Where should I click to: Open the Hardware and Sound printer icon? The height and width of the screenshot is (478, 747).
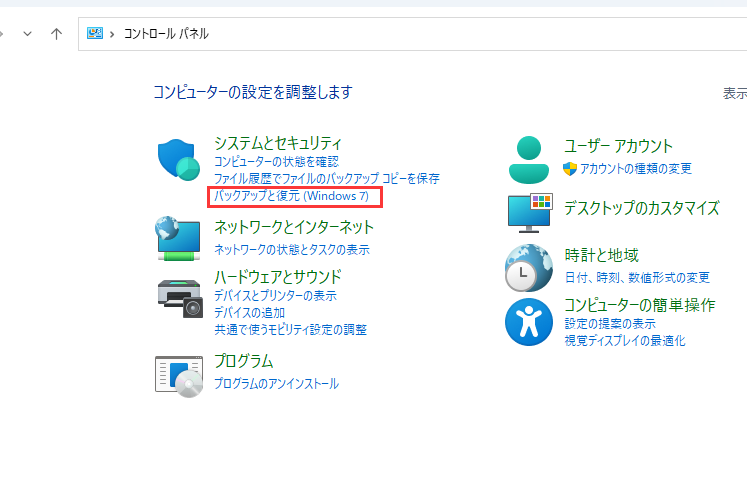180,298
